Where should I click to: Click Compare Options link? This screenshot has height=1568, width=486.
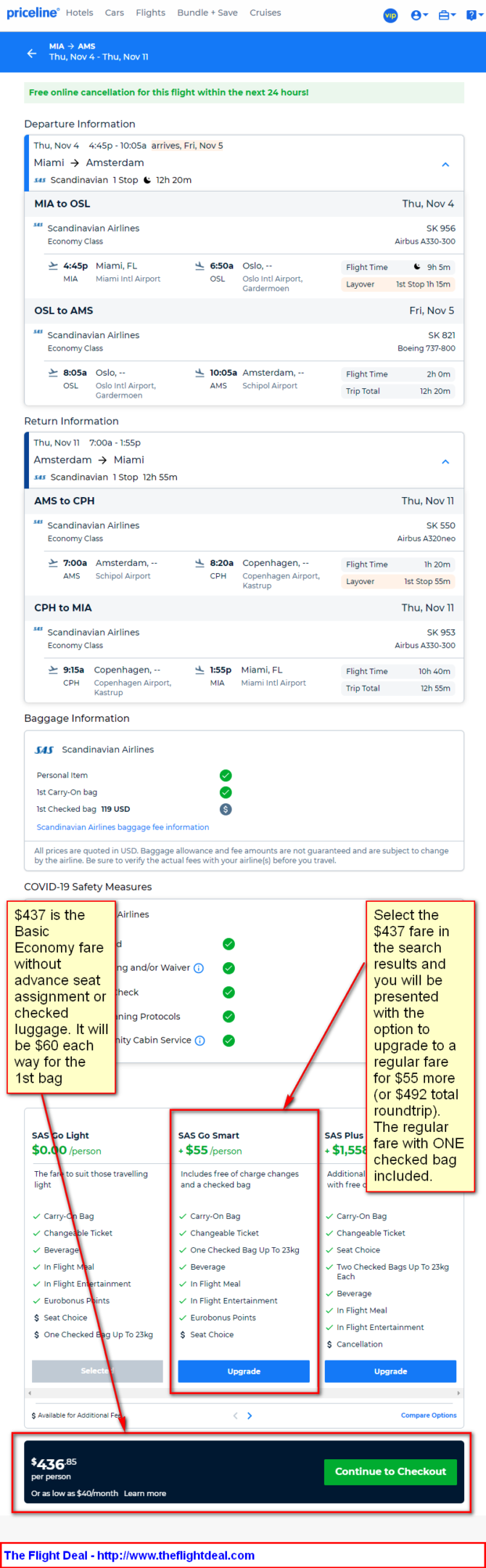(x=429, y=1416)
